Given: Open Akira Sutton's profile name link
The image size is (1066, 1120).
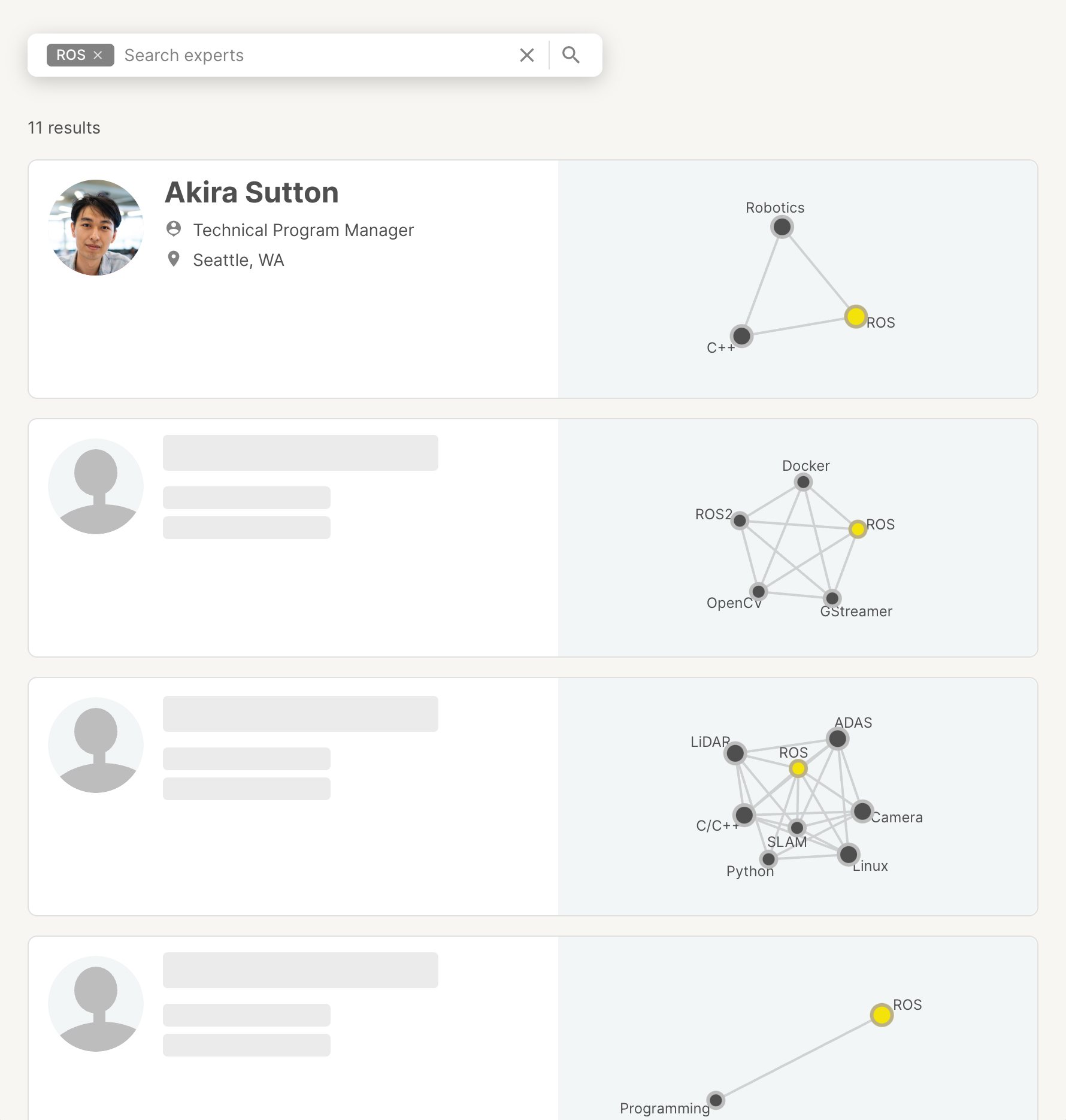Looking at the screenshot, I should point(252,193).
